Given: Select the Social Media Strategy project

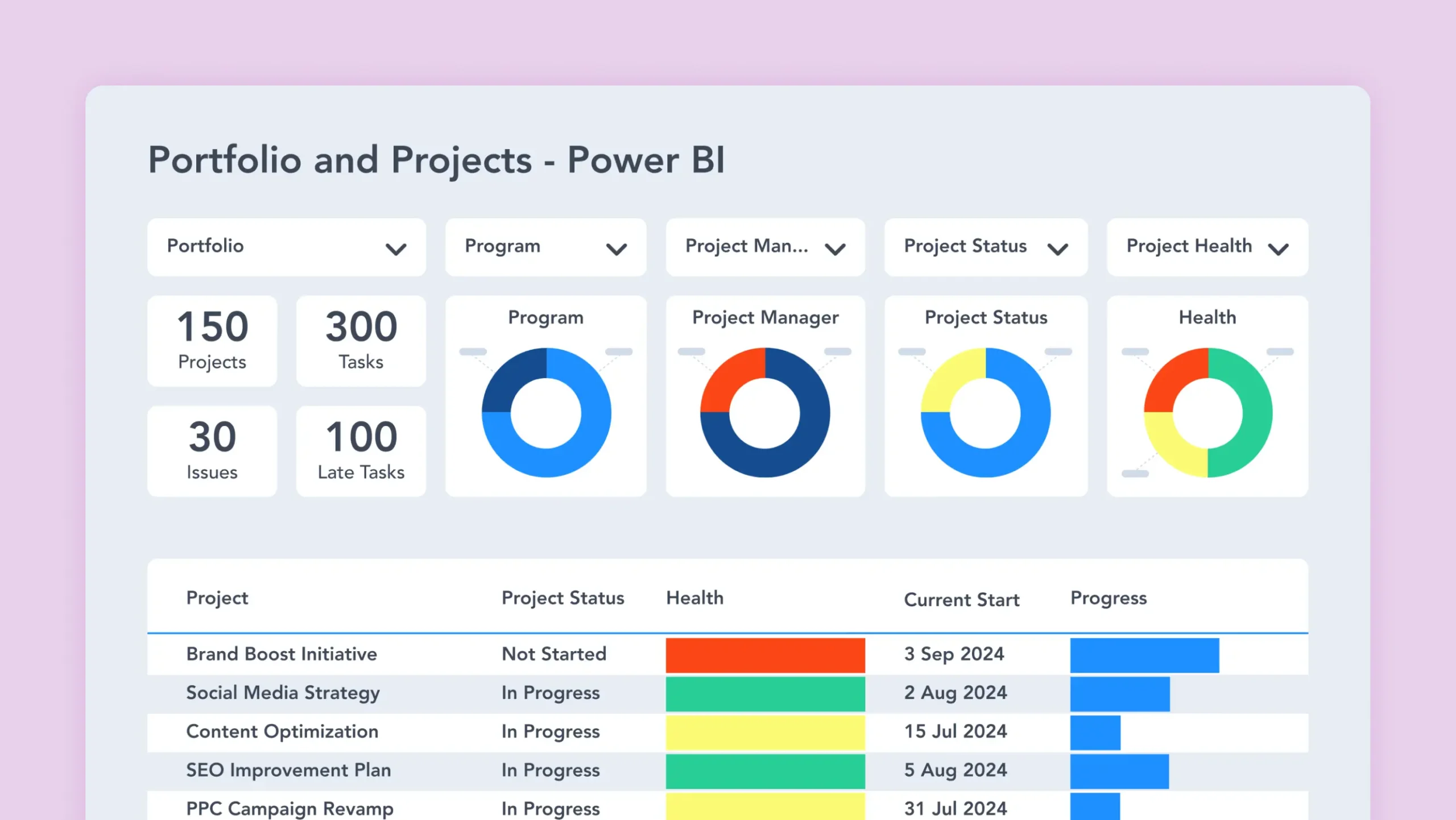Looking at the screenshot, I should point(283,693).
